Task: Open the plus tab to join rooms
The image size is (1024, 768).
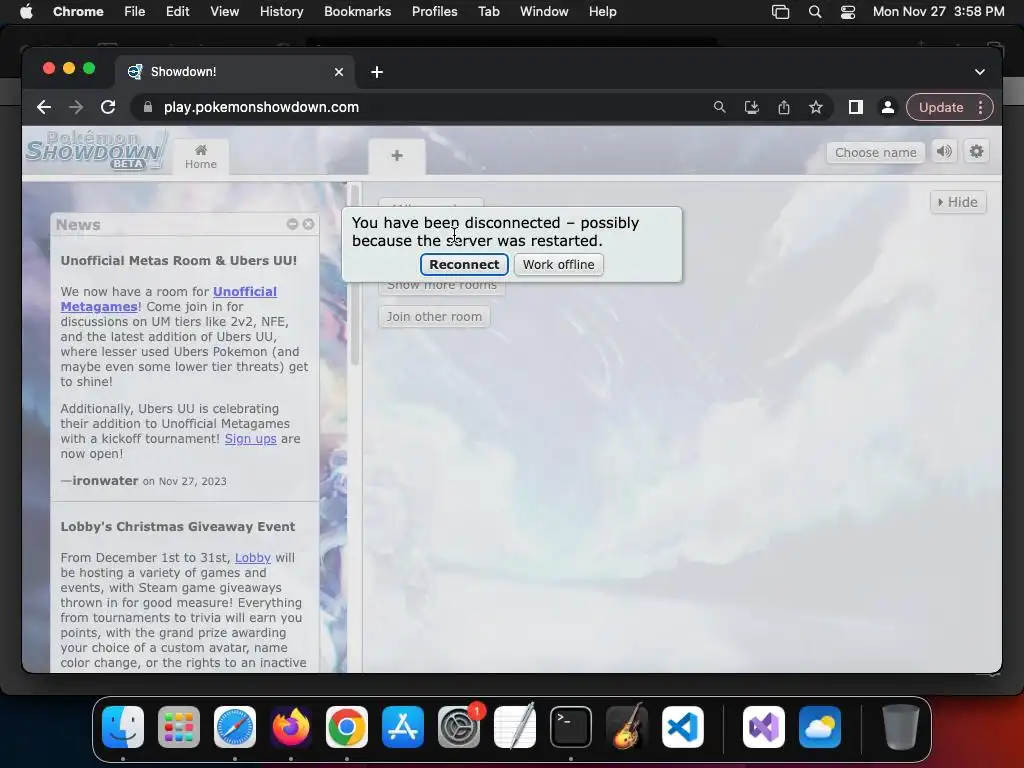Action: 396,156
